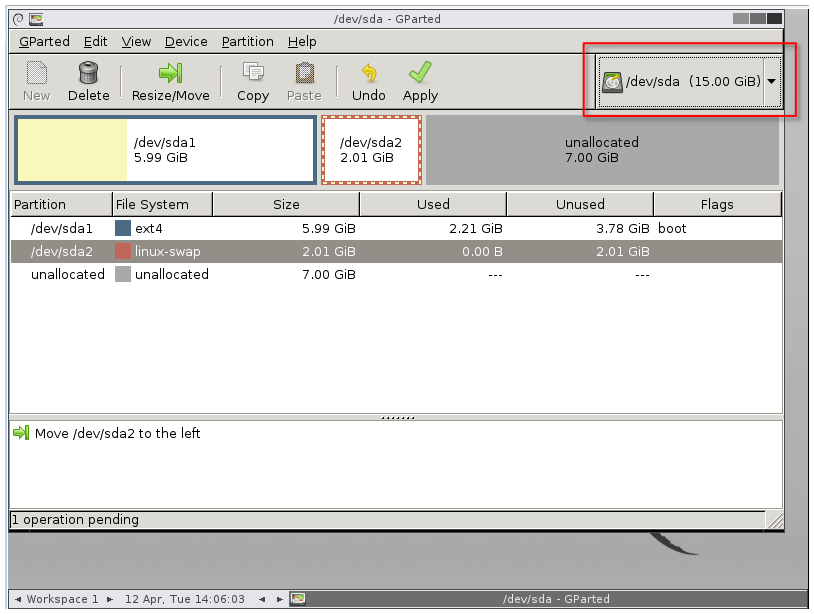Select the unallocated 7.00 GiB block in disk map
This screenshot has width=814, height=614.
tap(602, 150)
